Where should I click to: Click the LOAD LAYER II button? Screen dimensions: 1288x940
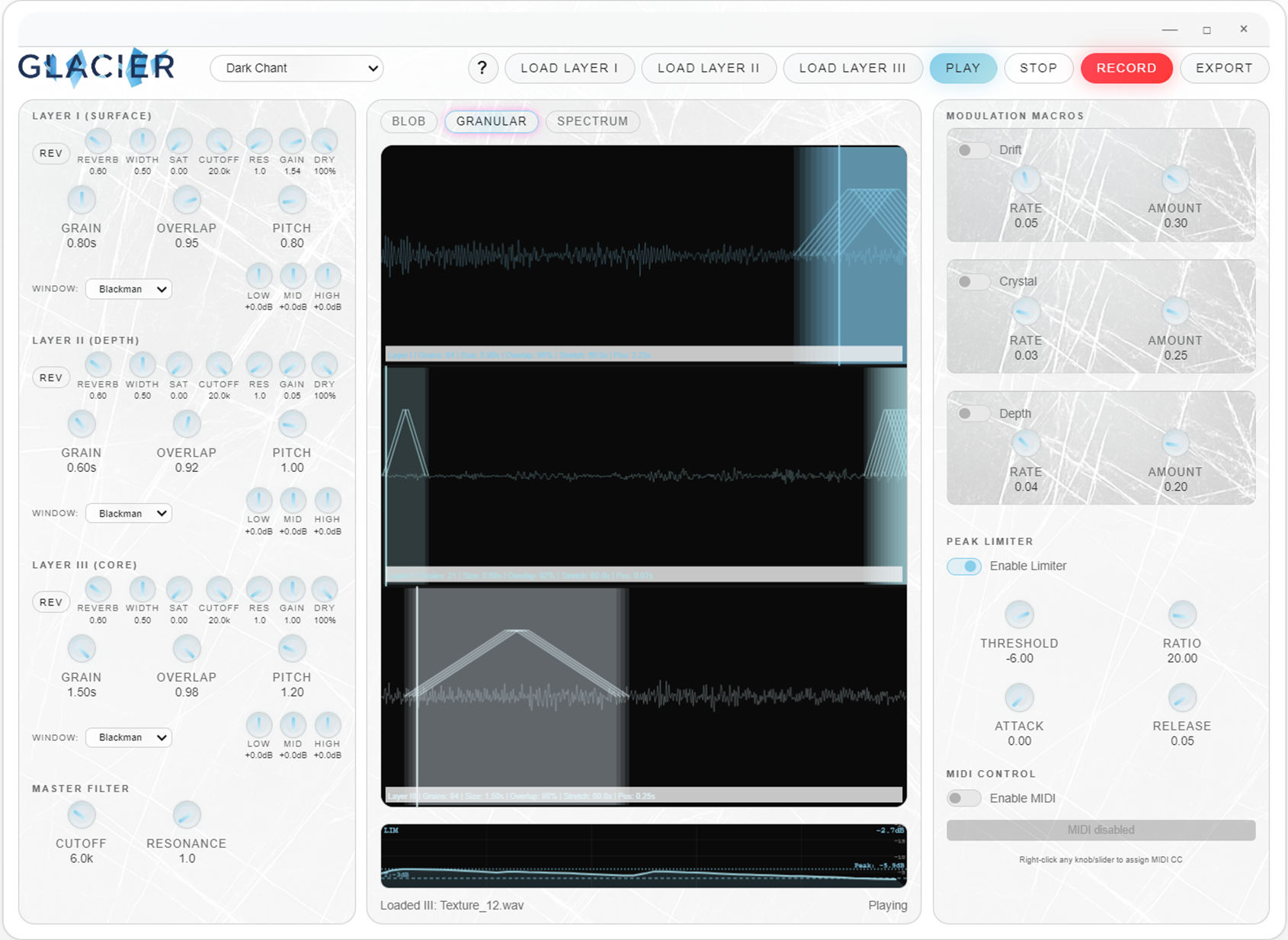tap(708, 68)
